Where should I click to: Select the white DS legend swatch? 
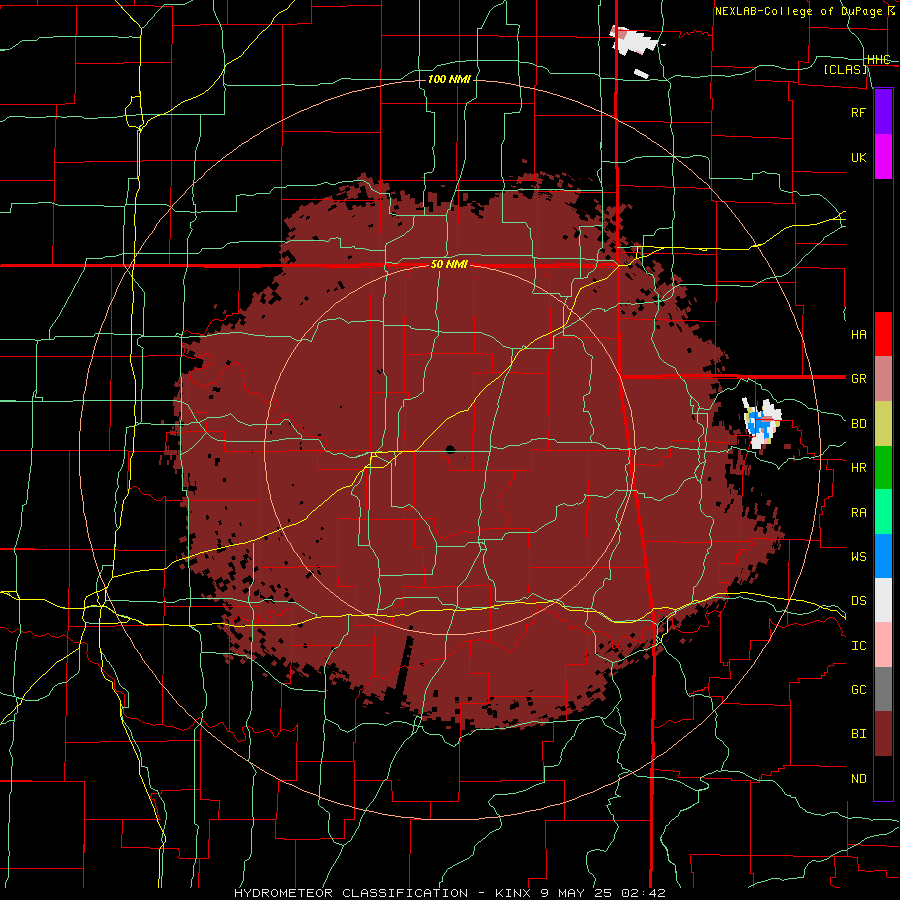click(x=883, y=600)
